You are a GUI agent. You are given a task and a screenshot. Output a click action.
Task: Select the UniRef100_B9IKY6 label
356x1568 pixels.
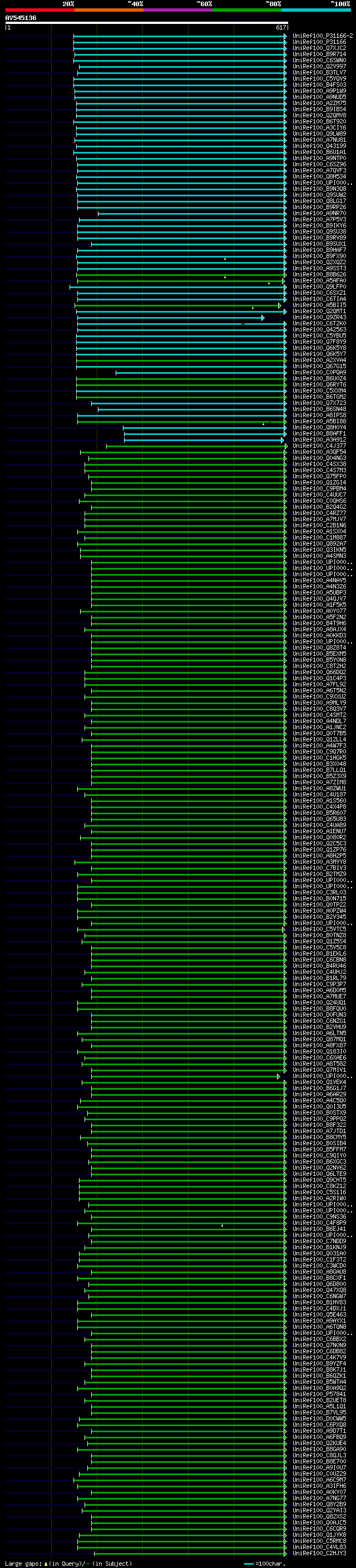tap(319, 225)
